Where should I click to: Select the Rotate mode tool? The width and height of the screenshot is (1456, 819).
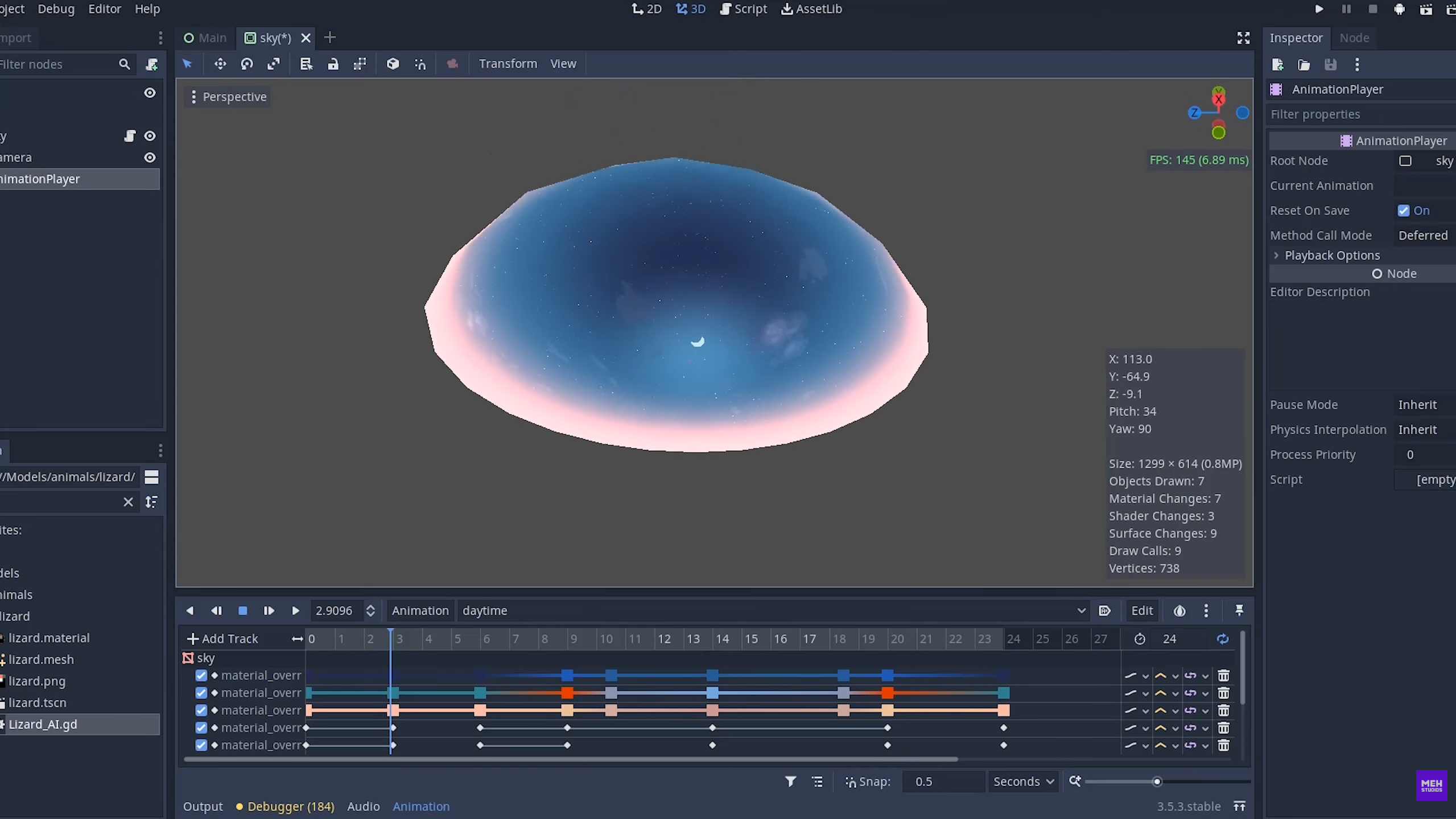[246, 64]
